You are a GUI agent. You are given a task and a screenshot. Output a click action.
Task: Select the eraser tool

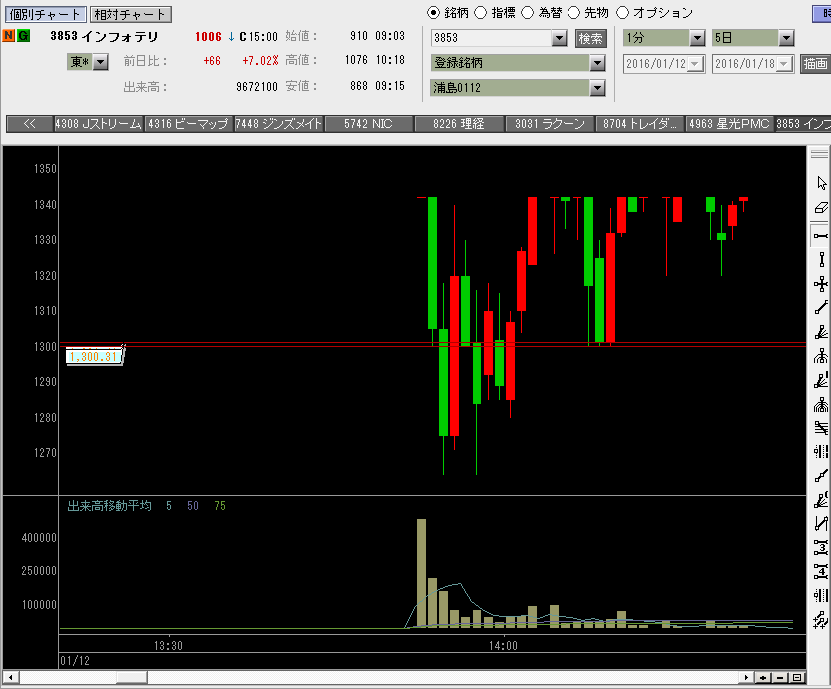821,208
